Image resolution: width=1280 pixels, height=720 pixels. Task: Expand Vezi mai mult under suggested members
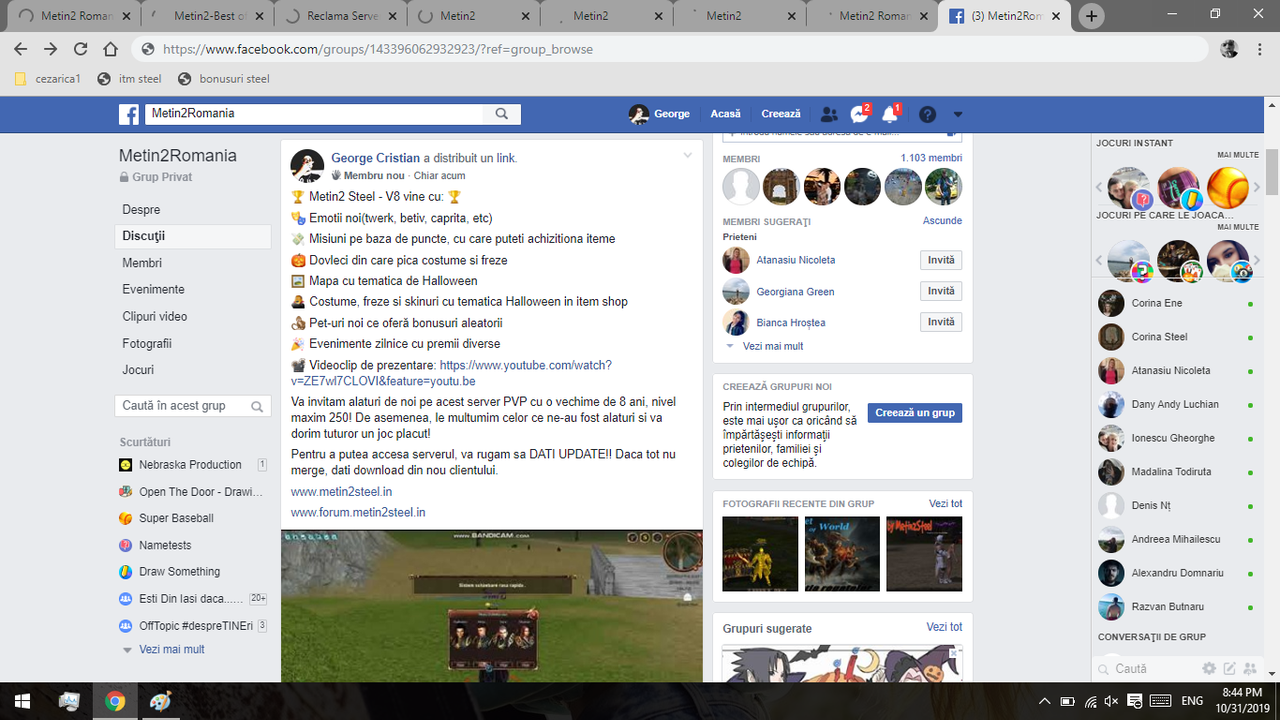pyautogui.click(x=772, y=346)
